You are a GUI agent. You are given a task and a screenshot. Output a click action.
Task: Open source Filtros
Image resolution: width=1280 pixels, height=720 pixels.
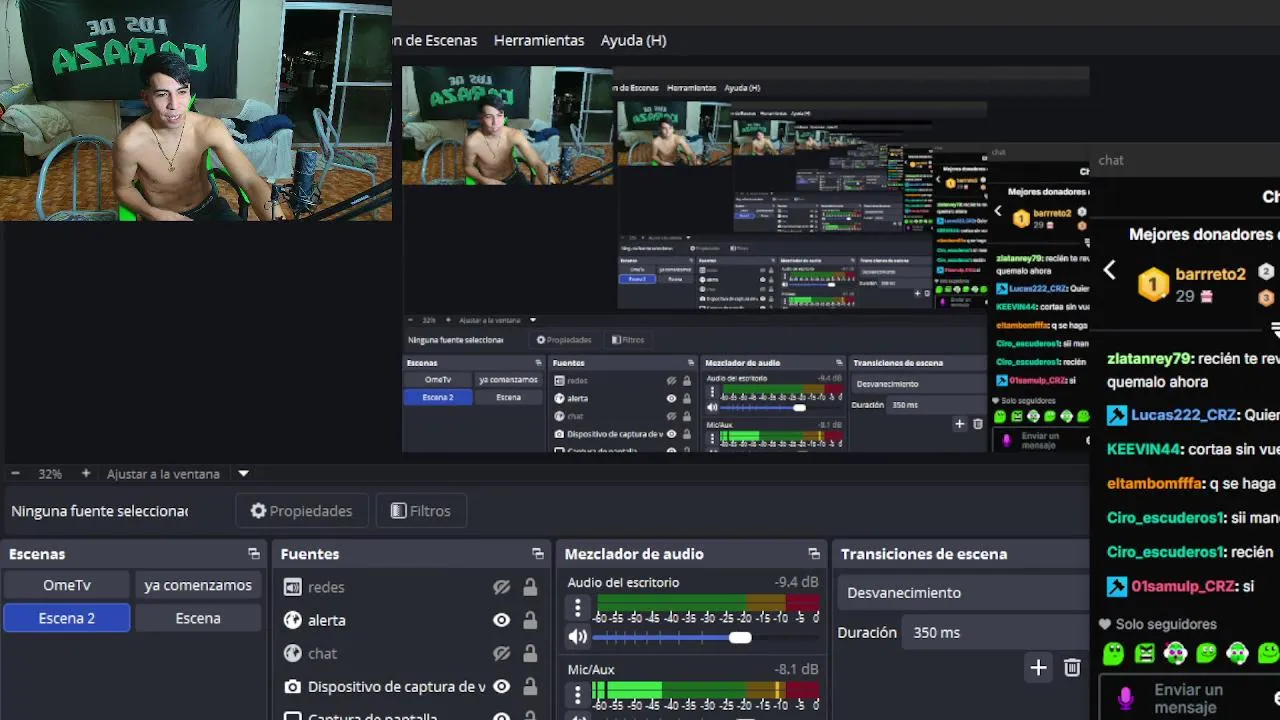(x=421, y=511)
